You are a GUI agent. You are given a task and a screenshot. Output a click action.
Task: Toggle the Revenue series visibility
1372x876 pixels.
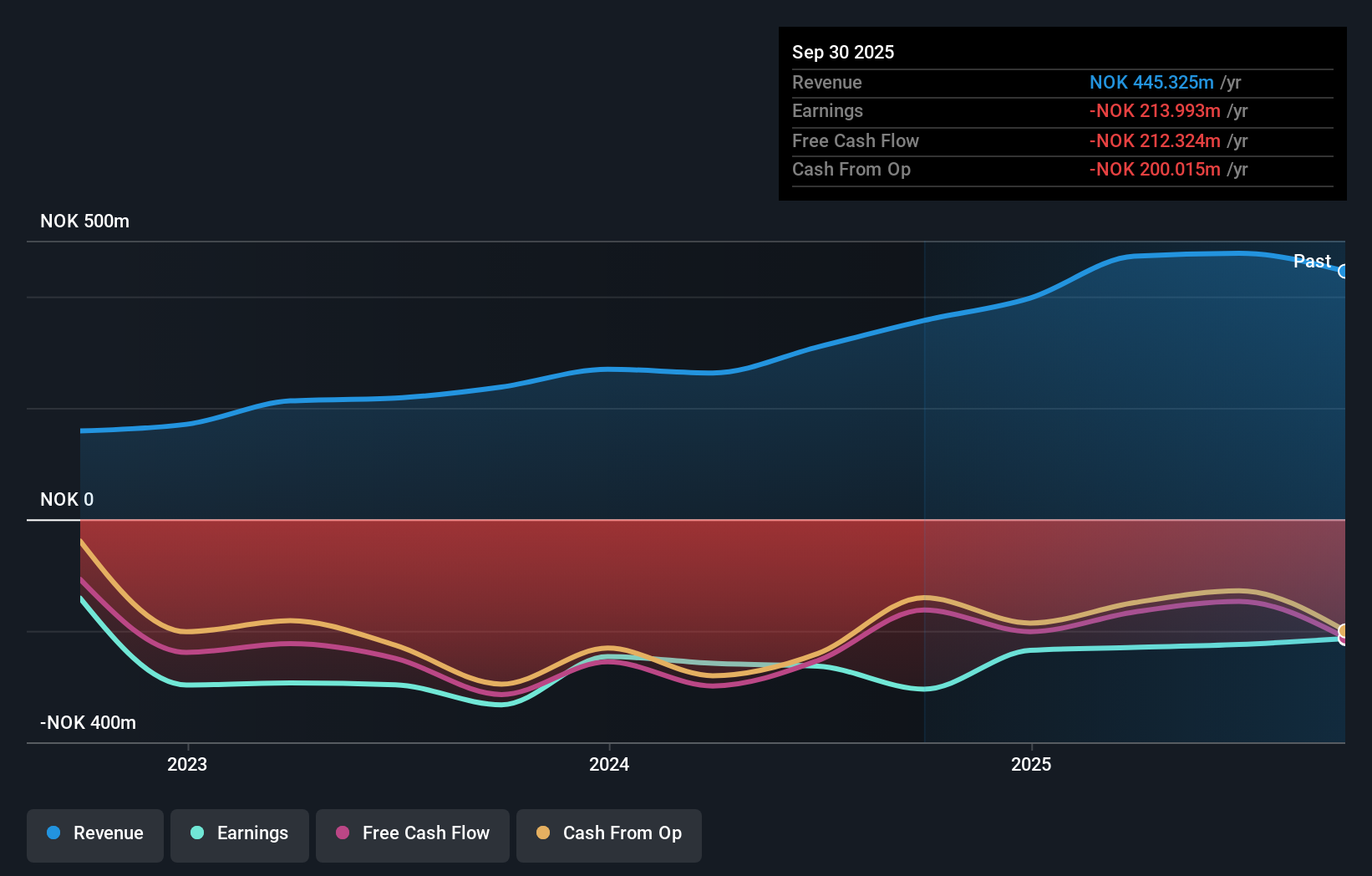click(x=94, y=834)
